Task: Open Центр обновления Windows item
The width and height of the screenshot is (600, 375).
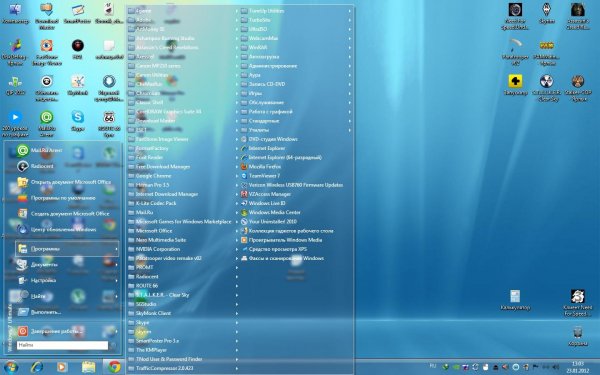Action: [57, 229]
